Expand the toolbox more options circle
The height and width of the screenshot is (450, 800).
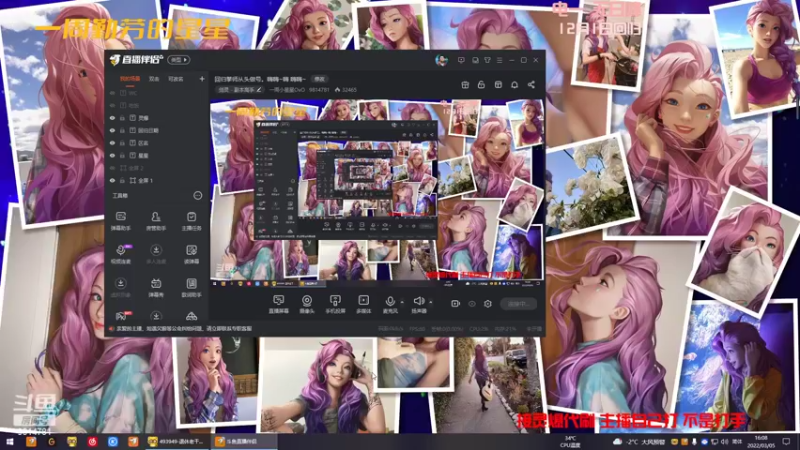pyautogui.click(x=197, y=195)
